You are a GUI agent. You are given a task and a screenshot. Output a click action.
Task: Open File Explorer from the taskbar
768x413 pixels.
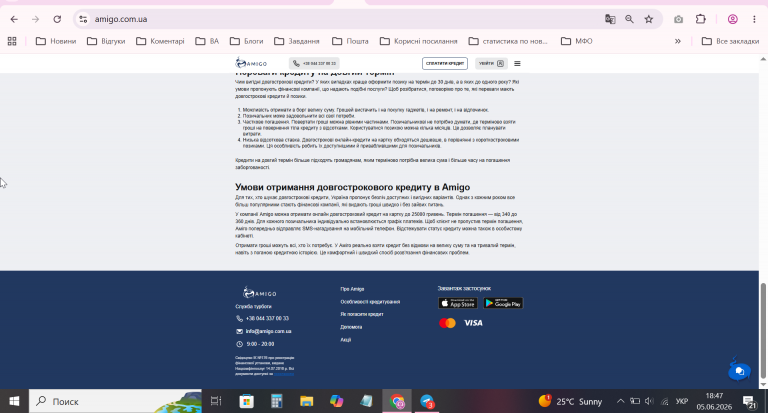click(x=307, y=401)
